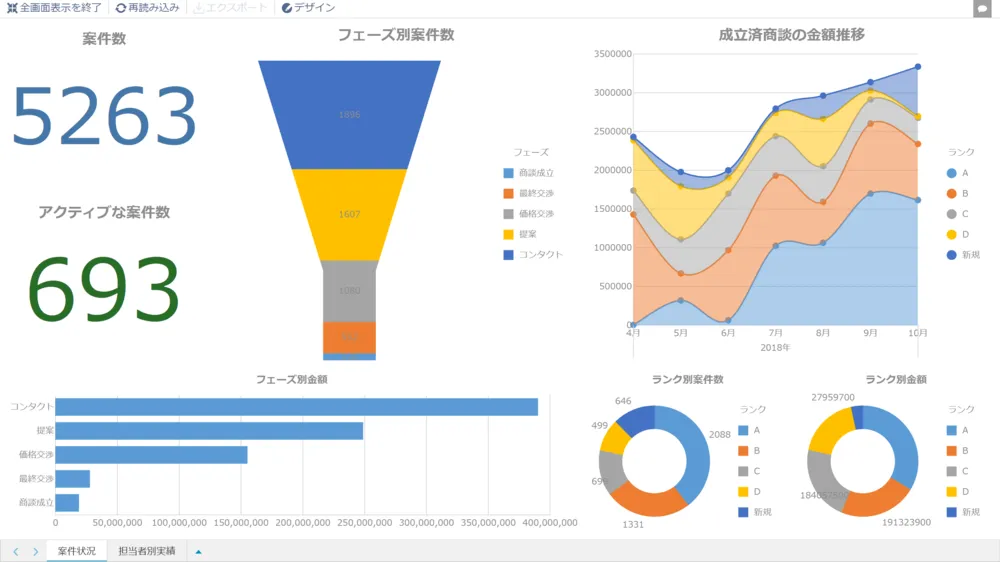
Task: Expand sheet list with the up triangle
Action: point(198,552)
